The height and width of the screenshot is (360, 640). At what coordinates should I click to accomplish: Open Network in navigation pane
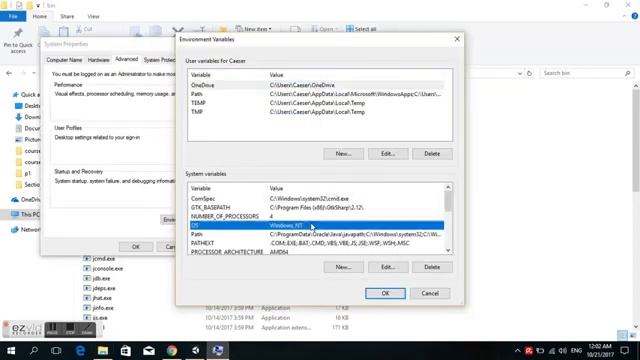[x=26, y=230]
